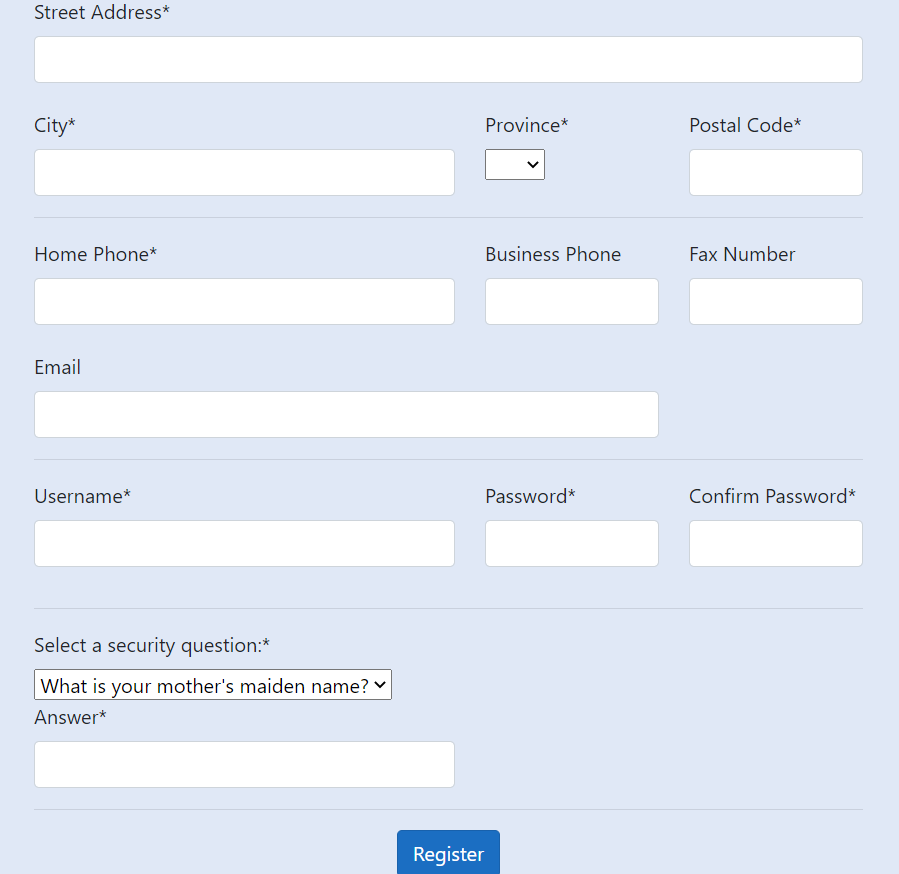Image resolution: width=899 pixels, height=874 pixels.
Task: Click the security question Answer field
Action: pyautogui.click(x=244, y=764)
